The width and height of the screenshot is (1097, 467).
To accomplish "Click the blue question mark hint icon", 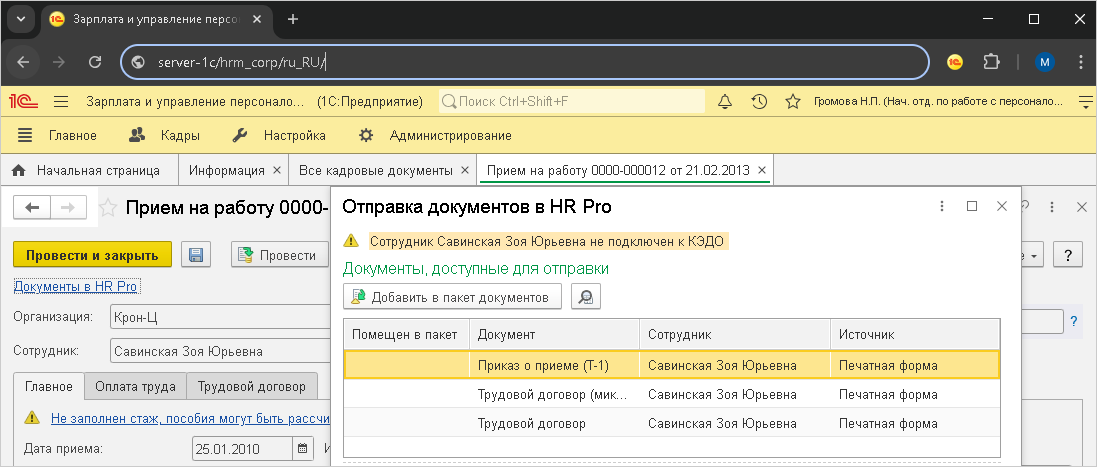I will tap(1073, 322).
